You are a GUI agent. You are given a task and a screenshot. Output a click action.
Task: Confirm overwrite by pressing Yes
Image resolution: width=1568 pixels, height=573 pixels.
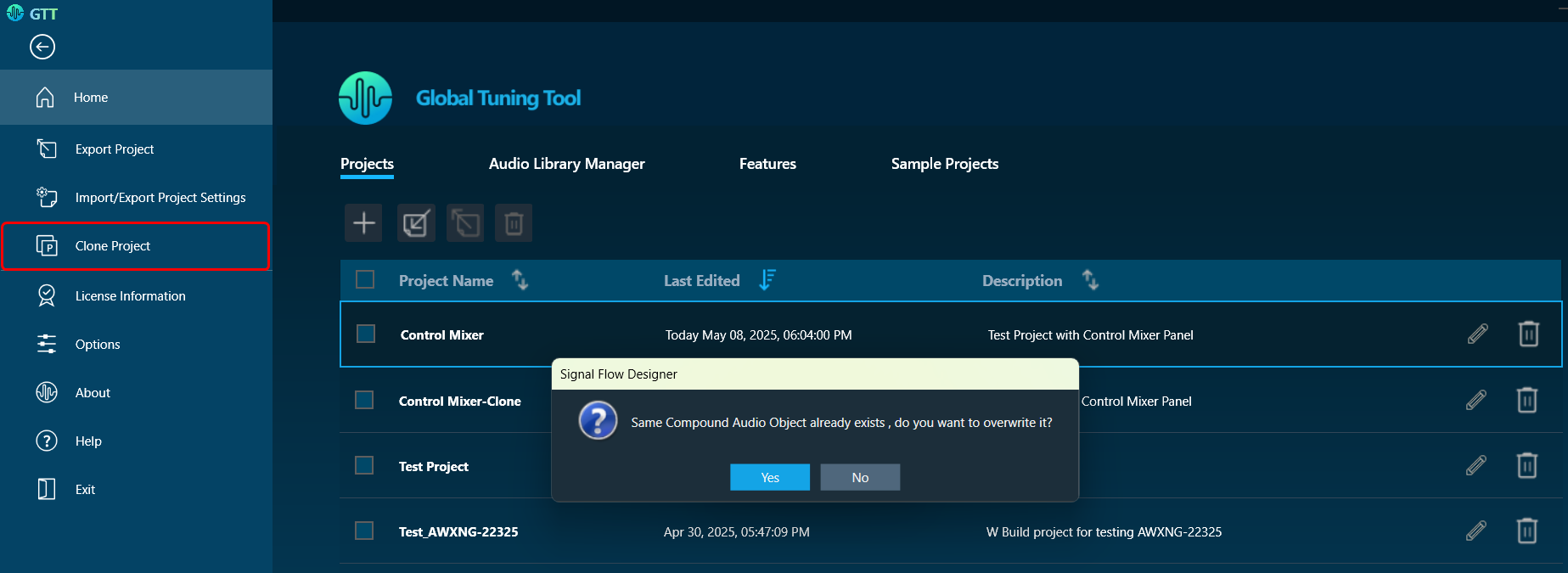coord(769,477)
